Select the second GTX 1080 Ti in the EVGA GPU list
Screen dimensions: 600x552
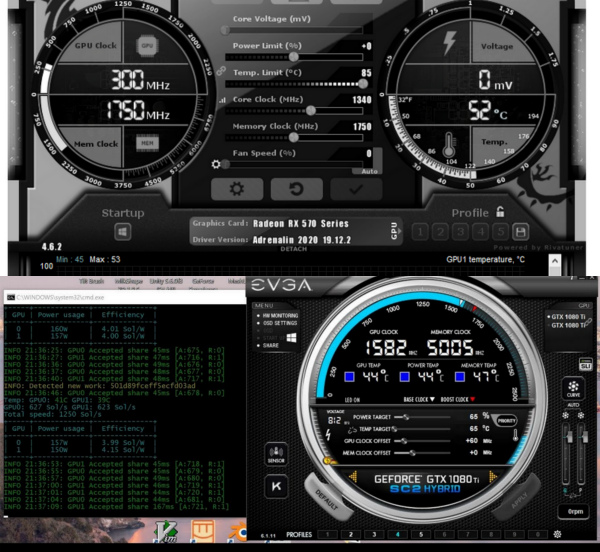click(x=568, y=326)
